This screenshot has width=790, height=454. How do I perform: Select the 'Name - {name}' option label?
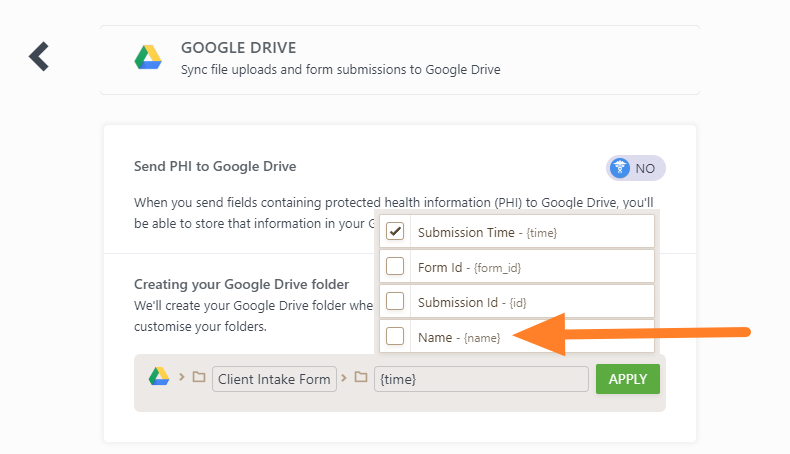(x=459, y=337)
